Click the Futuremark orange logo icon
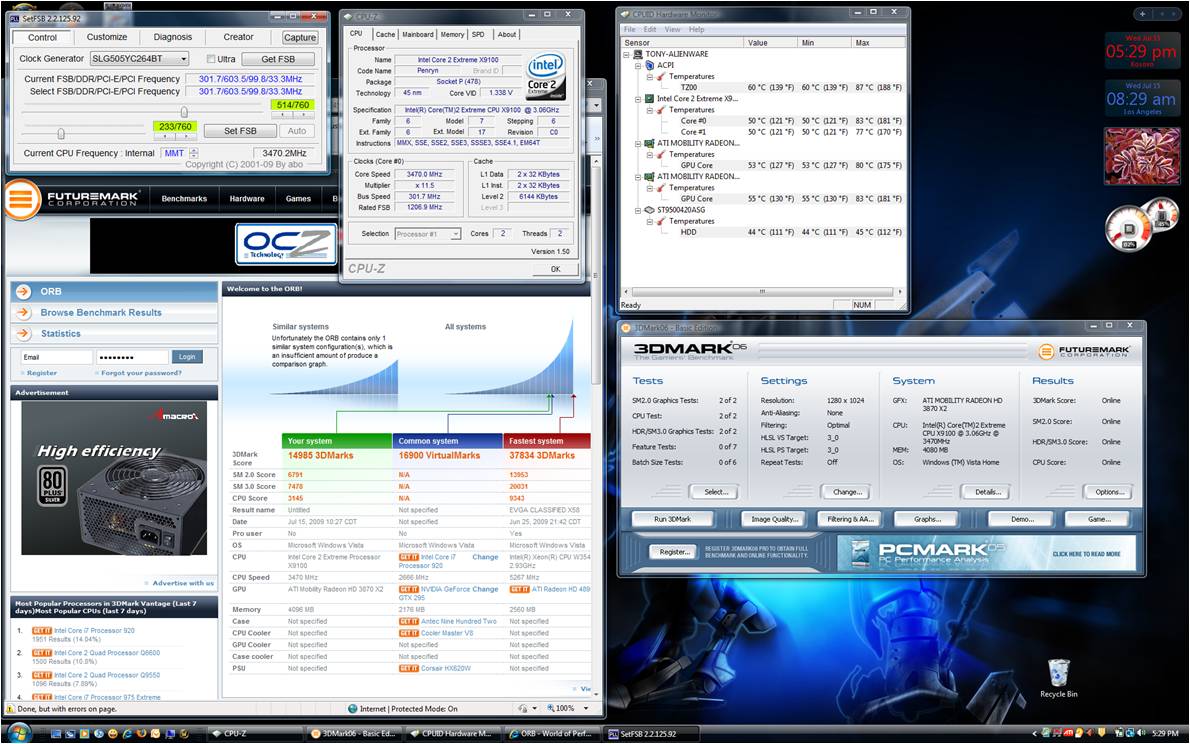Screen dimensions: 1190x744 [x=22, y=199]
